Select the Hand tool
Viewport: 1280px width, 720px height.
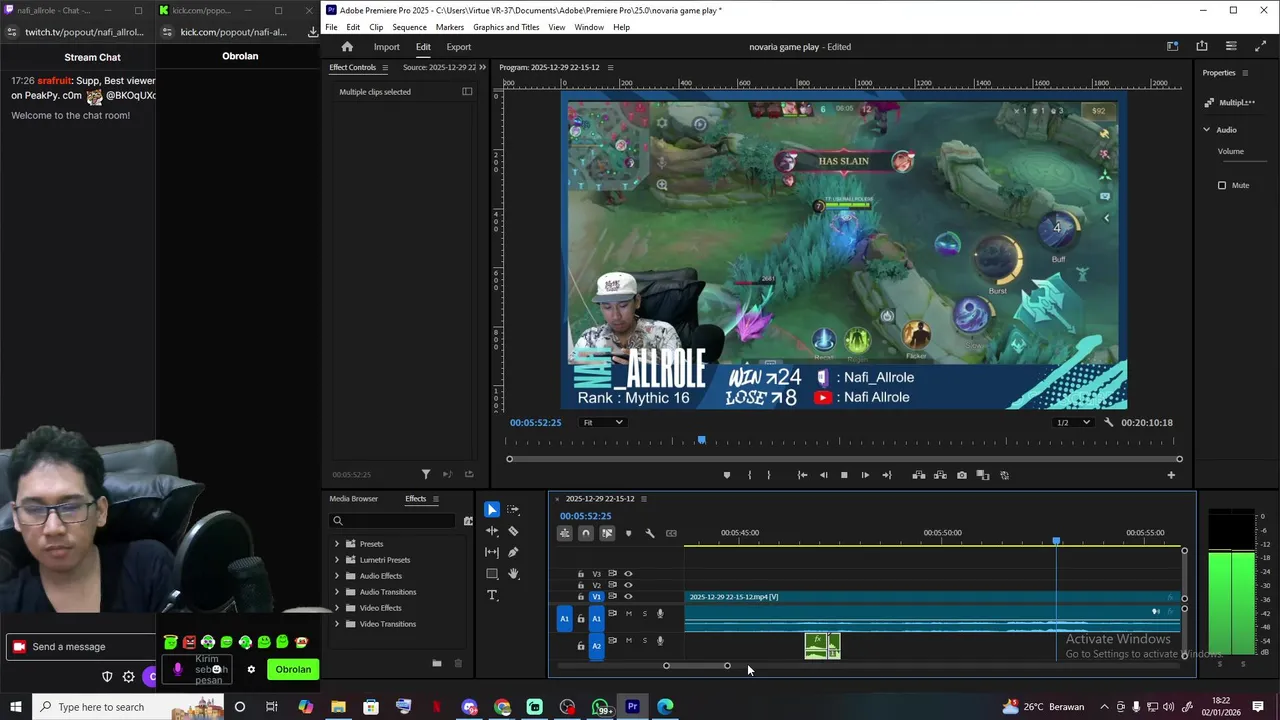(513, 574)
